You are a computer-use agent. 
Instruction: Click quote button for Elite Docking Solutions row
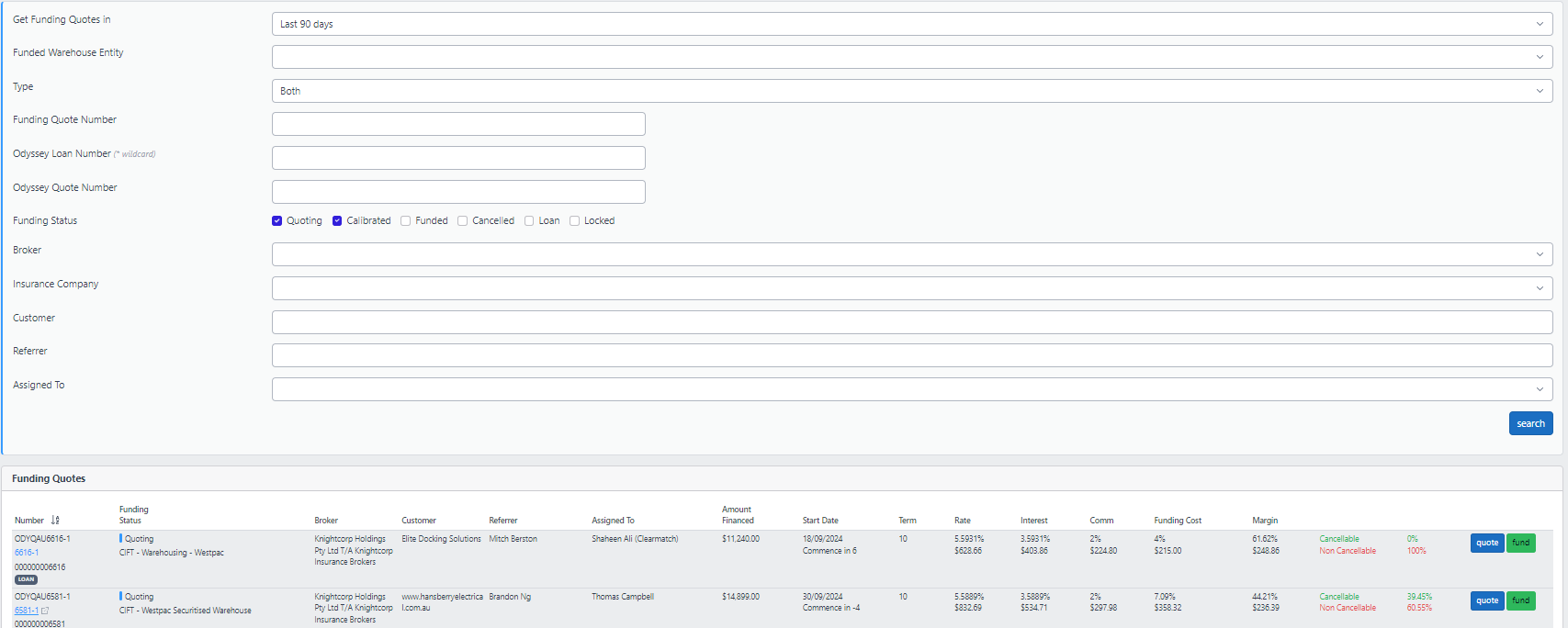tap(1486, 543)
